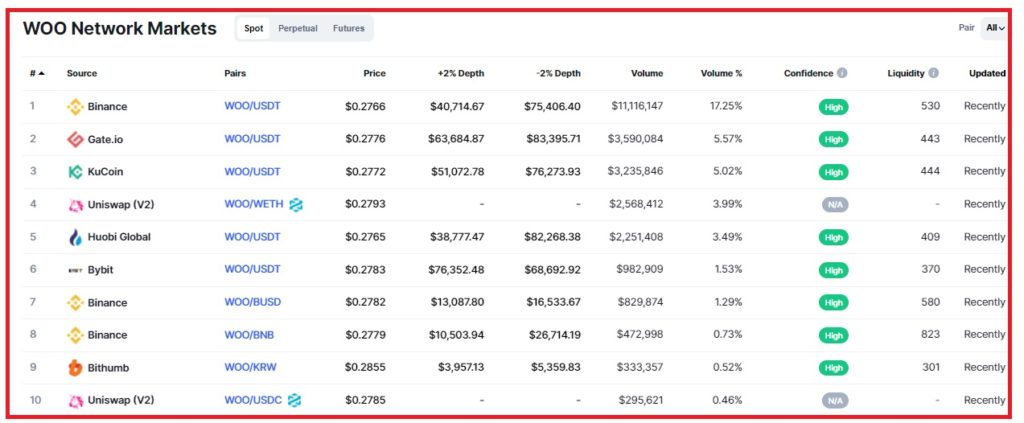Click the KuCoin exchange name
Image resolution: width=1024 pixels, height=423 pixels.
(105, 172)
